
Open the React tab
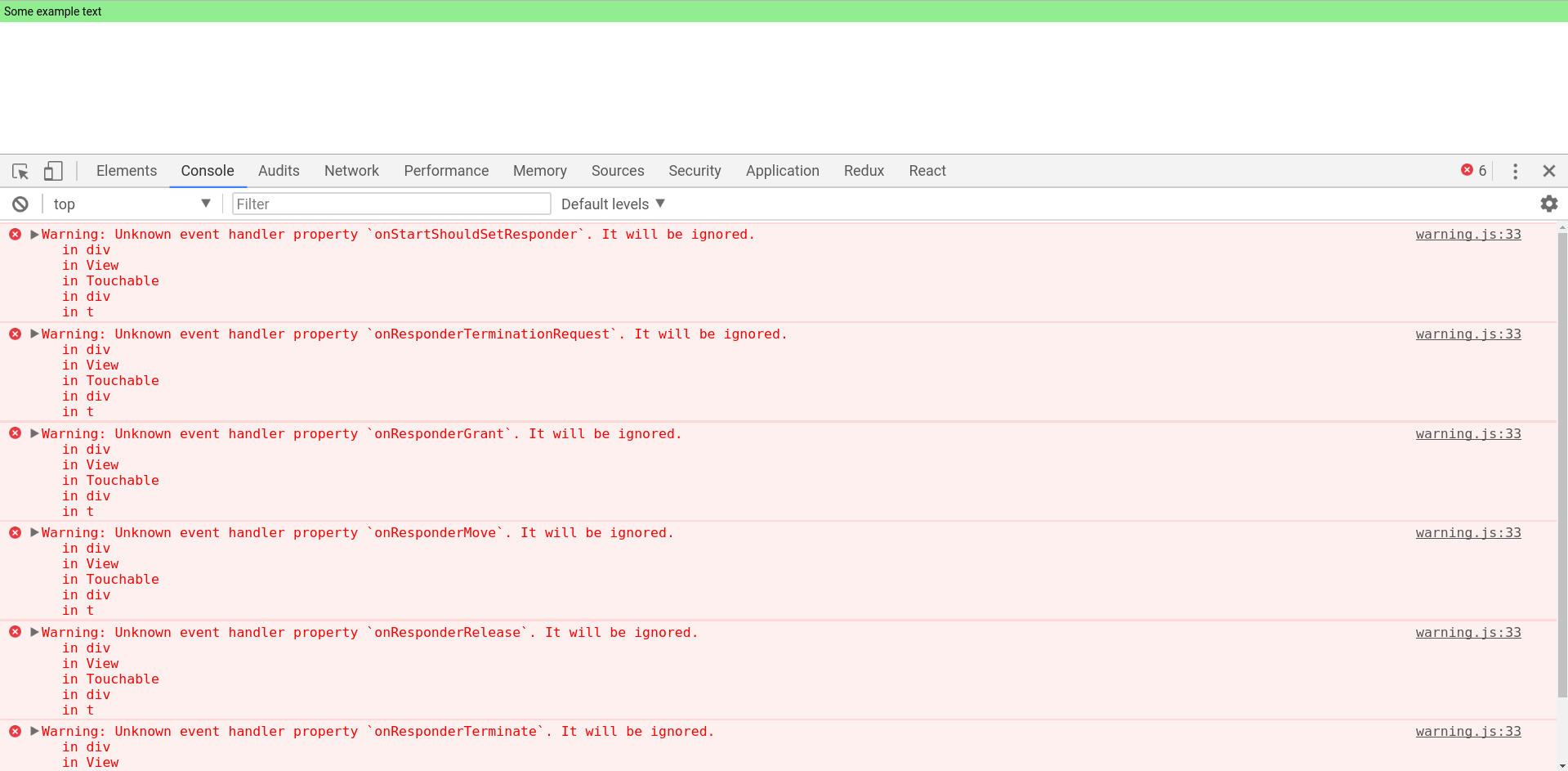pyautogui.click(x=927, y=171)
